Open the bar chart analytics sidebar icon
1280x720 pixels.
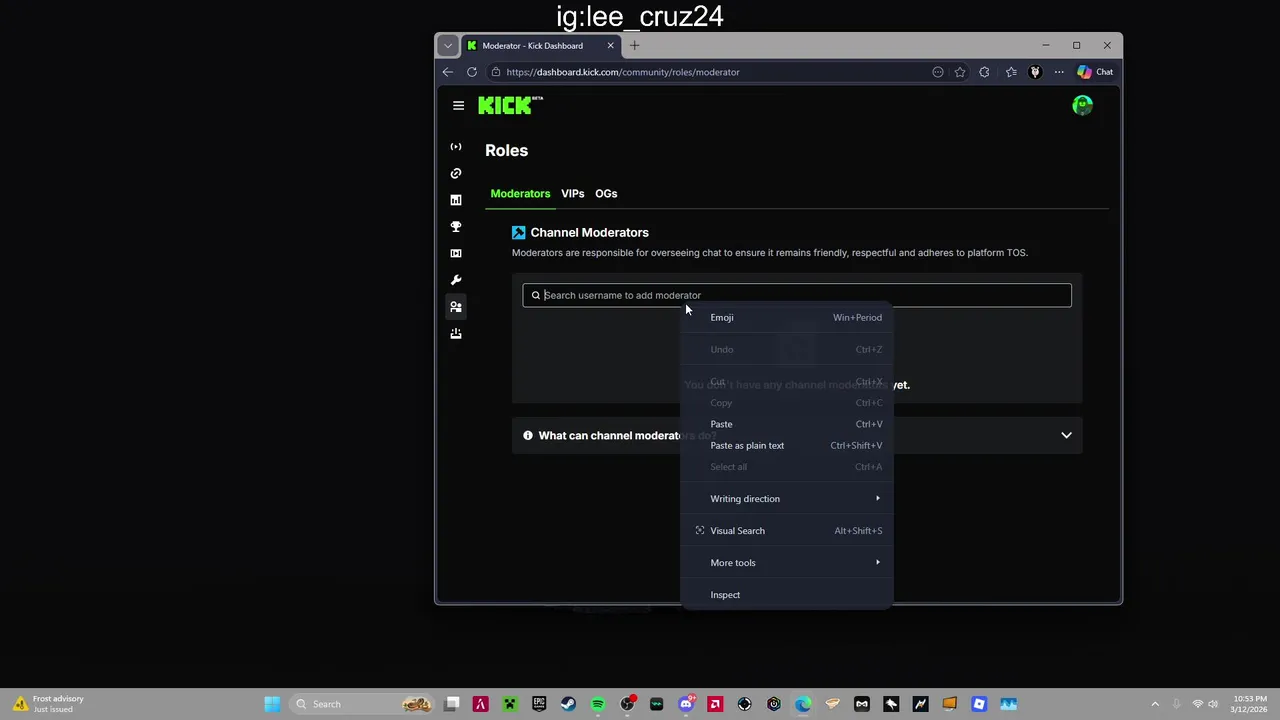[x=456, y=200]
